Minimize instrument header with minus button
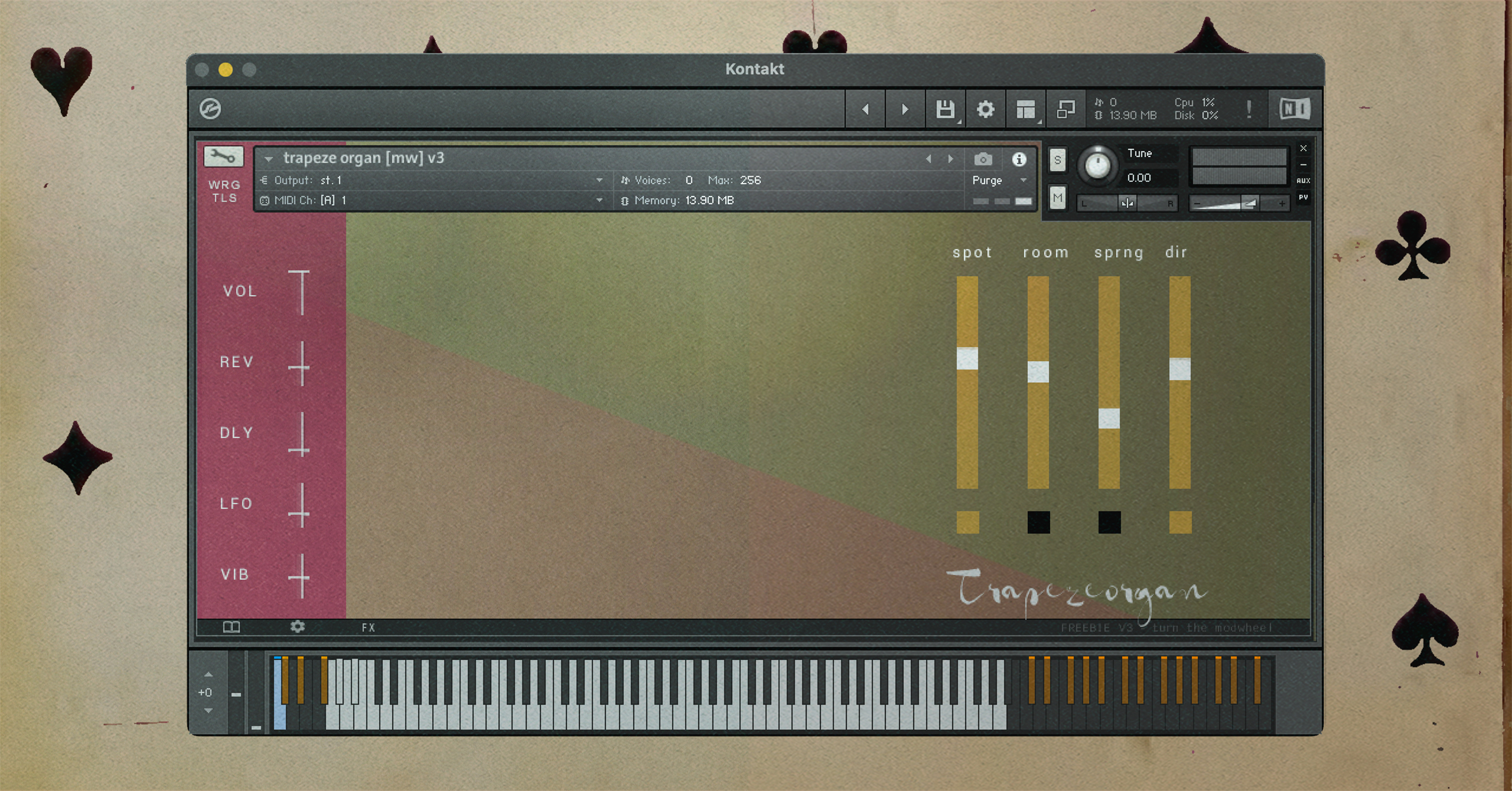The height and width of the screenshot is (791, 1512). coord(1303,165)
